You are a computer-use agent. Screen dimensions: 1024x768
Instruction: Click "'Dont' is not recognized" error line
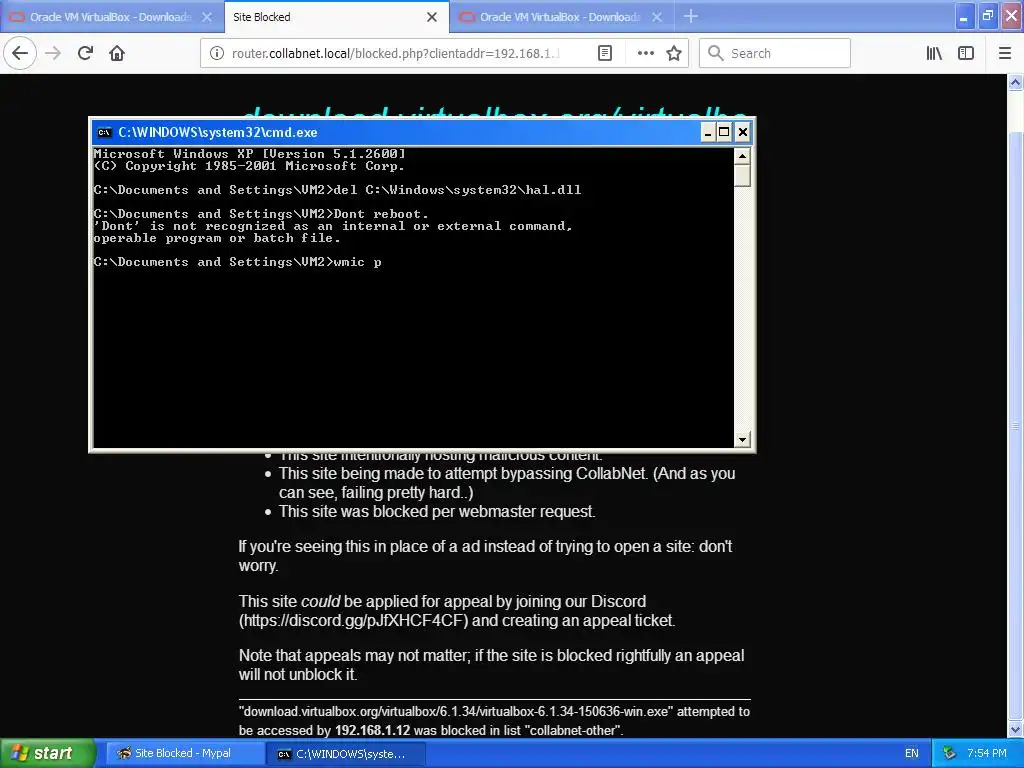tap(333, 226)
